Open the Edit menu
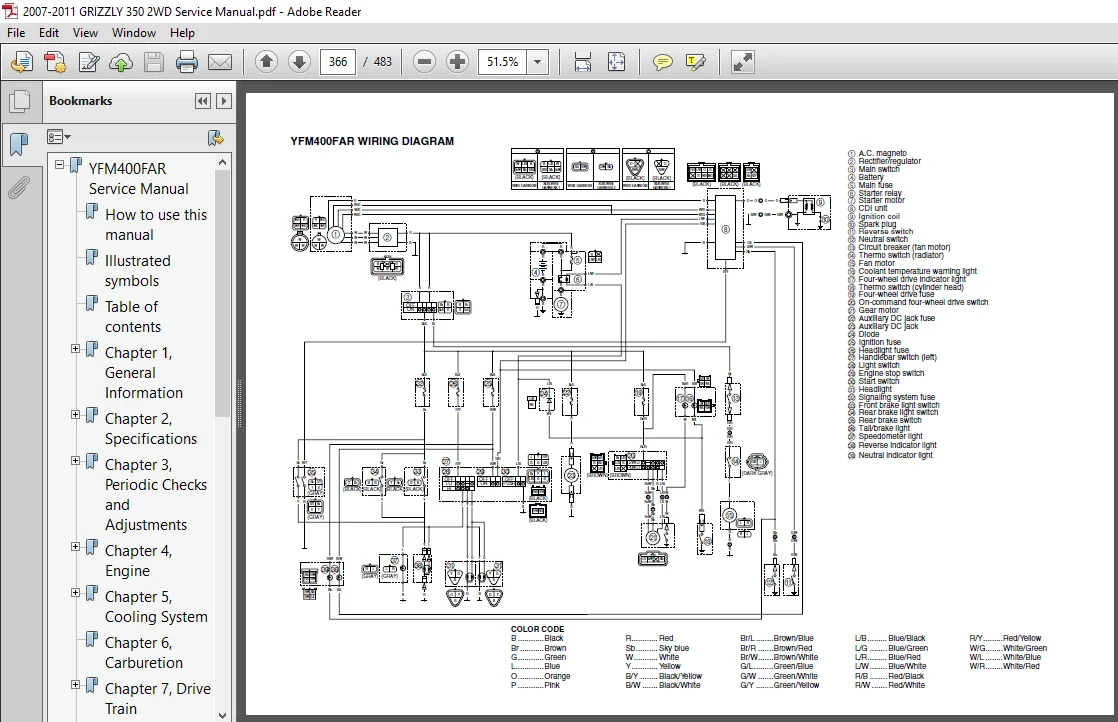Screen dimensions: 1118x722 click(x=48, y=33)
